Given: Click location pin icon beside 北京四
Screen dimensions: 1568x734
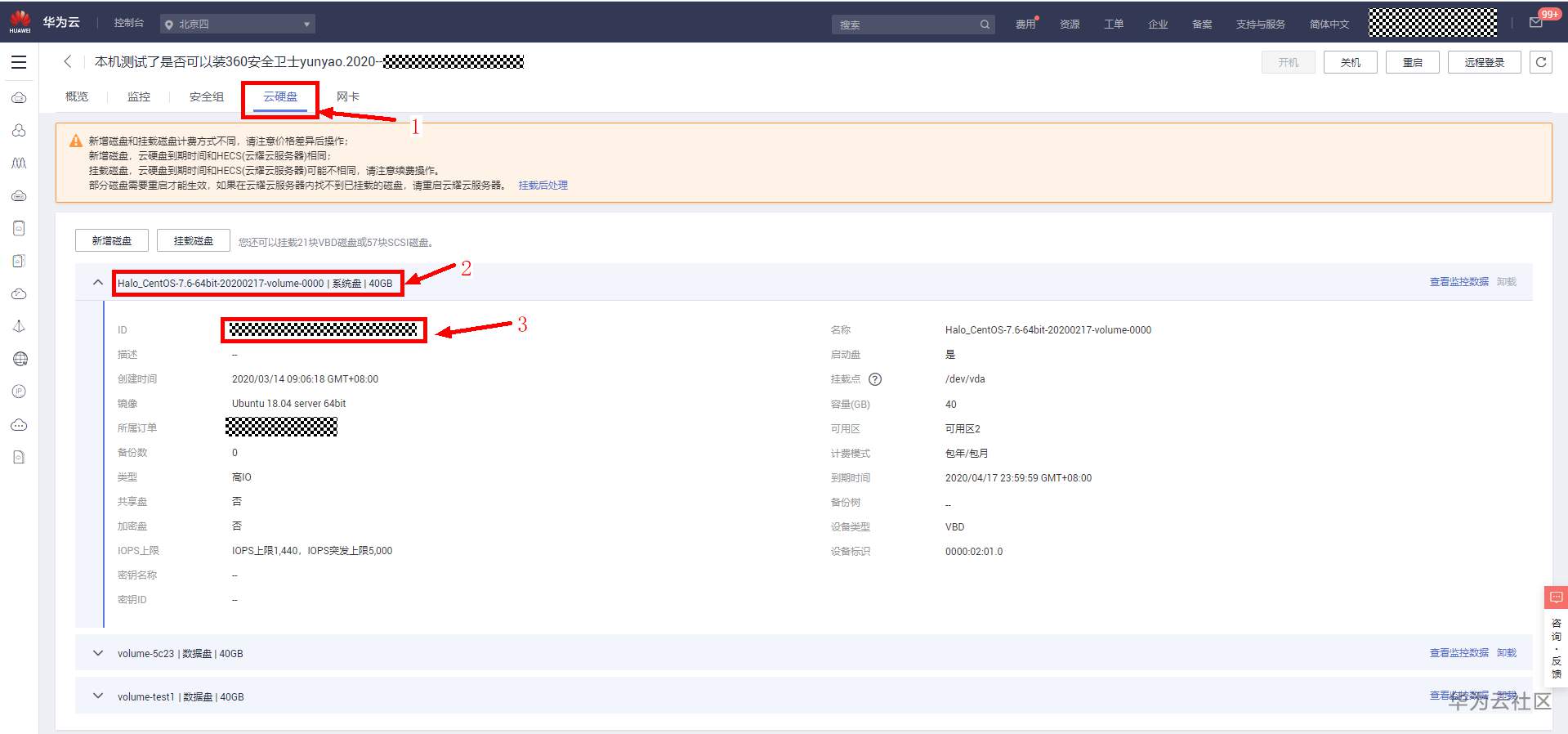Looking at the screenshot, I should click(x=169, y=25).
